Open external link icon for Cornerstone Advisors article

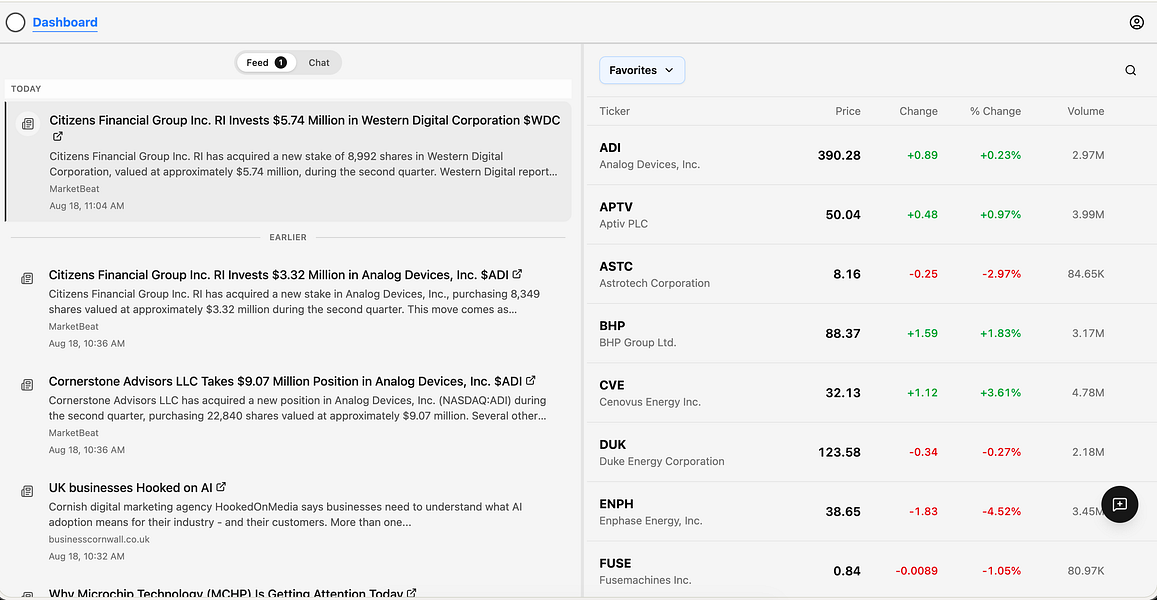pos(531,381)
